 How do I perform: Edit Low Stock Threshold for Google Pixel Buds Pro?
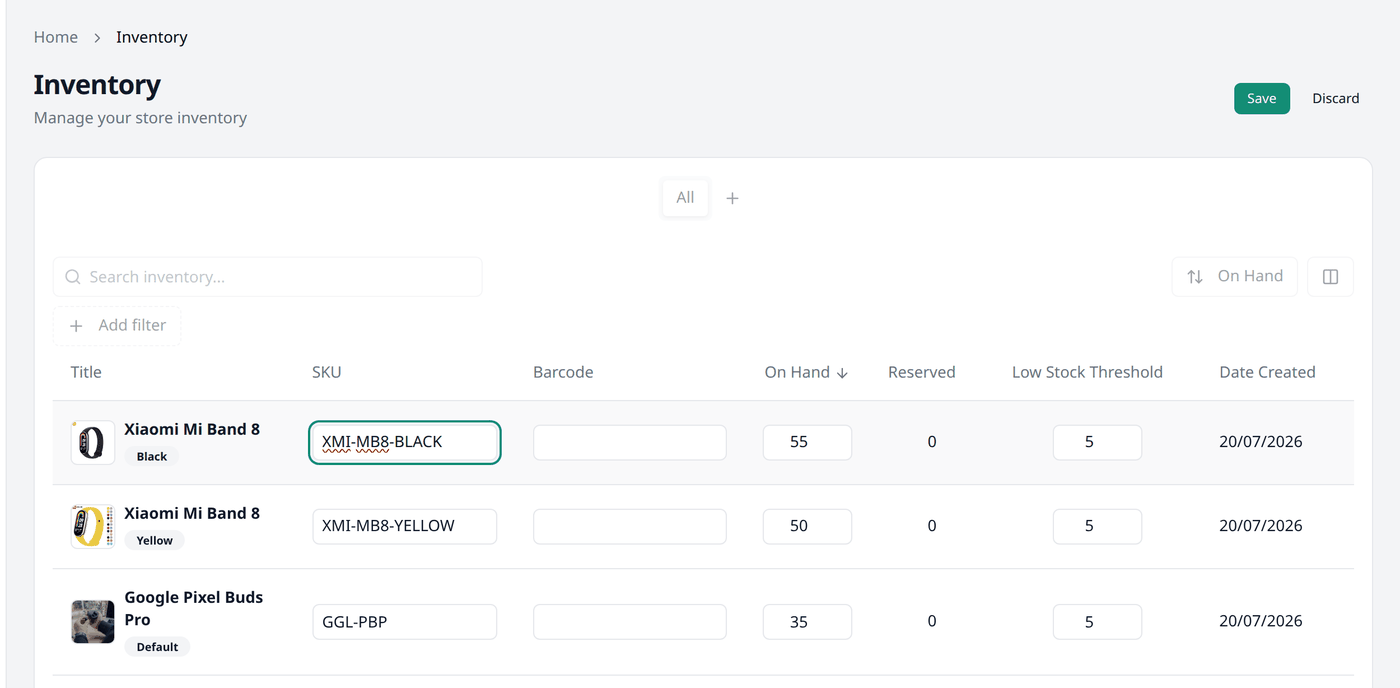click(1097, 622)
